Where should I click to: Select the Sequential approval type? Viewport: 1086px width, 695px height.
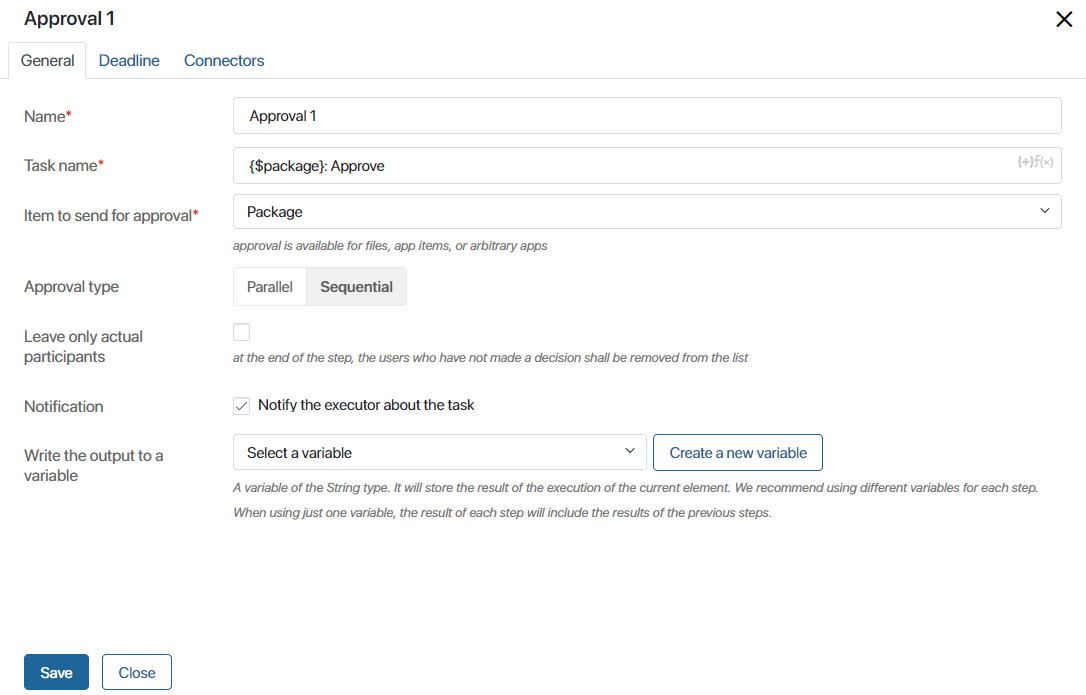(x=356, y=287)
